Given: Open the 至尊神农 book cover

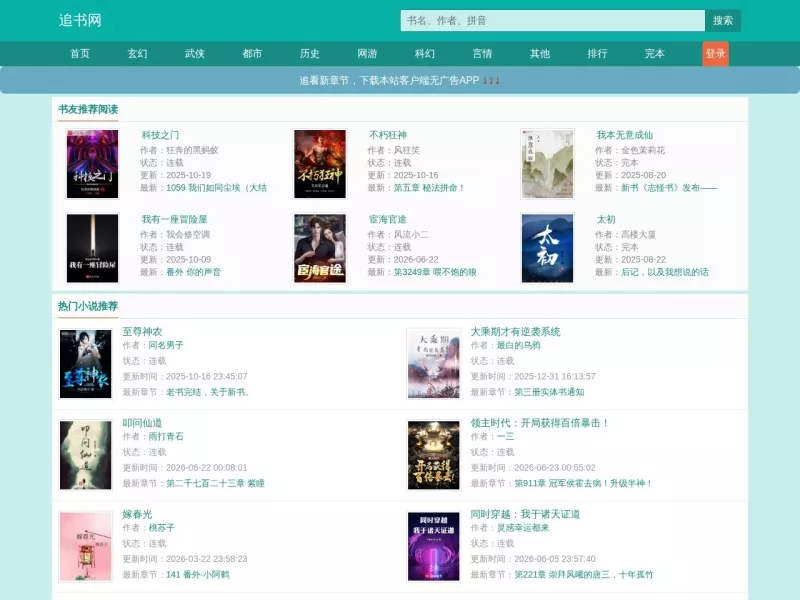Looking at the screenshot, I should click(86, 364).
